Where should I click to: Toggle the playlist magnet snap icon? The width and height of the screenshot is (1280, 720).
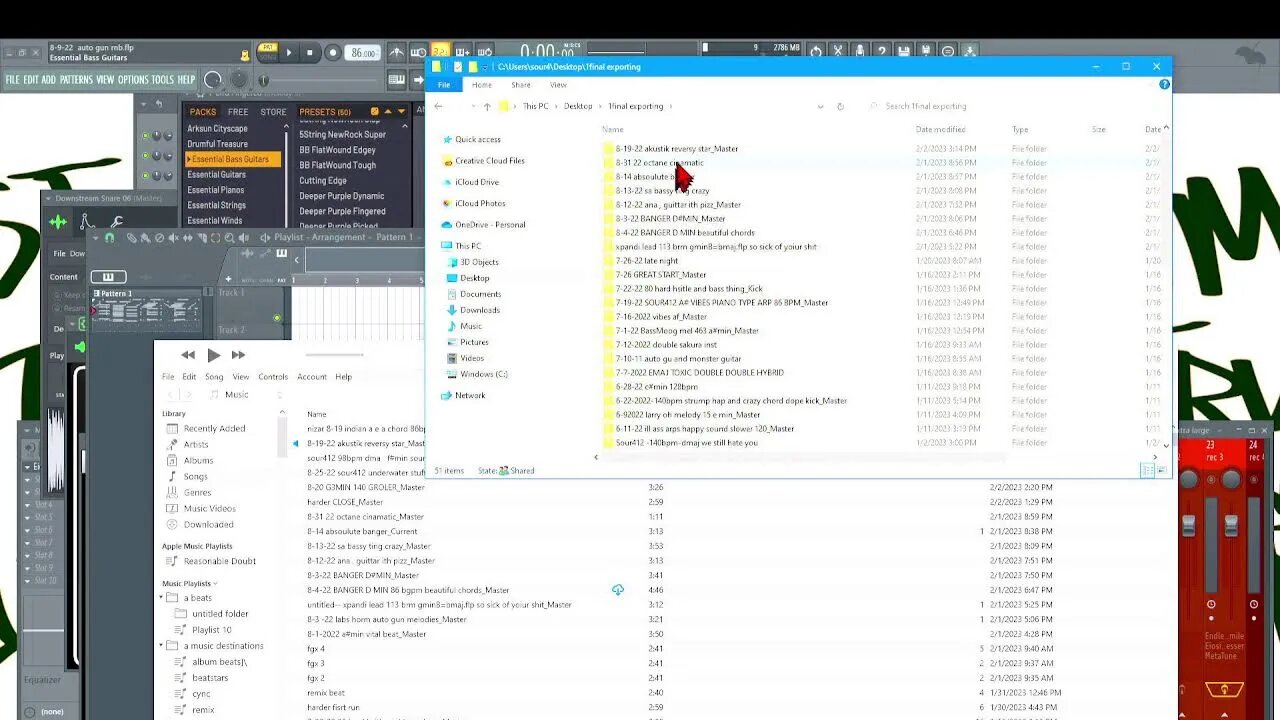pos(109,238)
